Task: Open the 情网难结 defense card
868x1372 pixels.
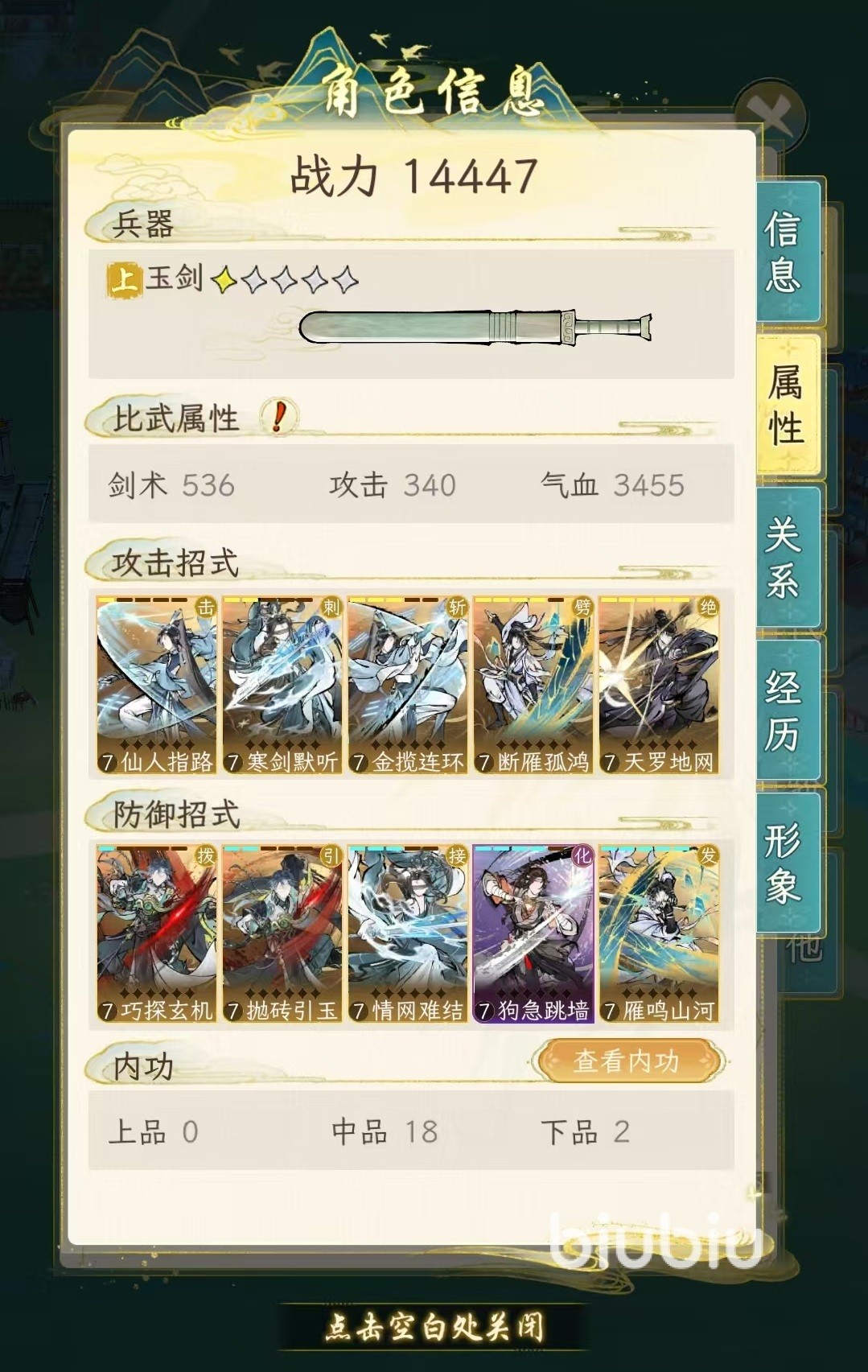Action: [x=408, y=934]
